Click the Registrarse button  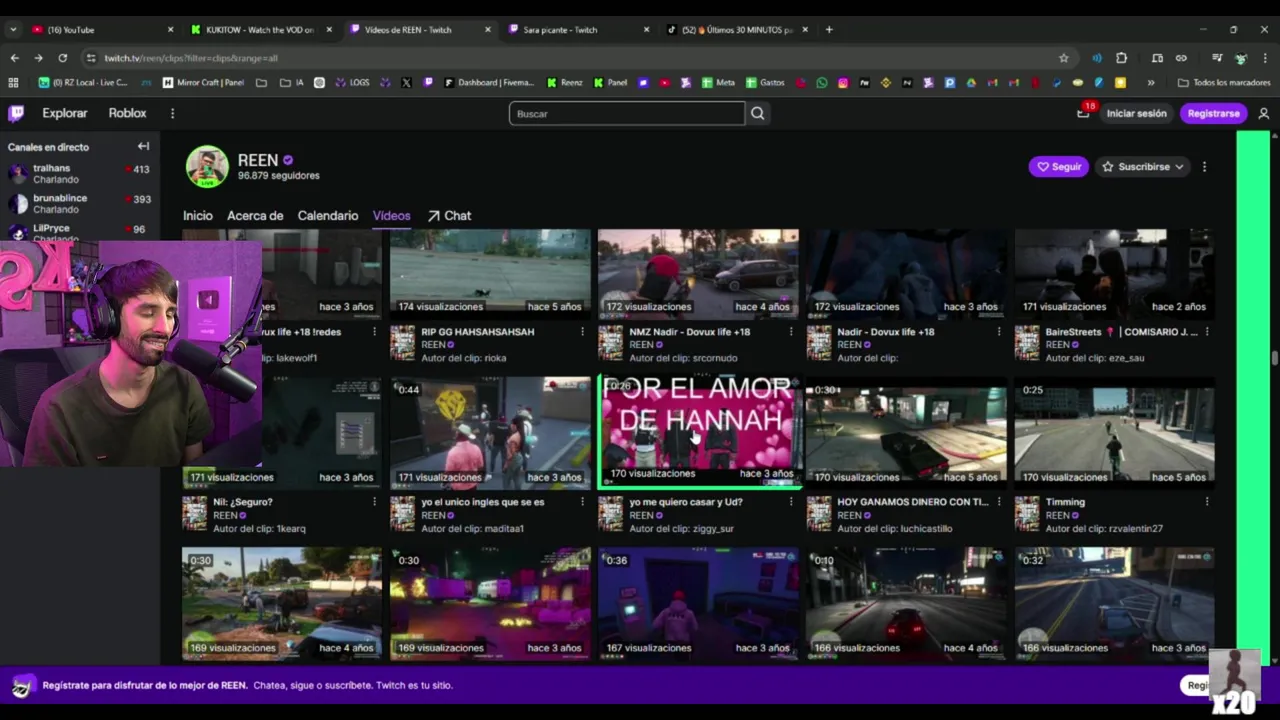pyautogui.click(x=1213, y=113)
